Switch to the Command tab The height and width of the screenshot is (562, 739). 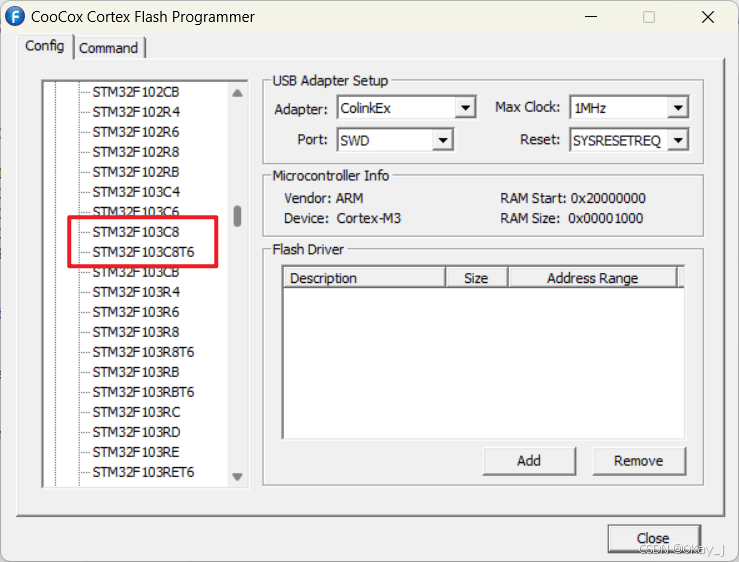click(x=108, y=48)
